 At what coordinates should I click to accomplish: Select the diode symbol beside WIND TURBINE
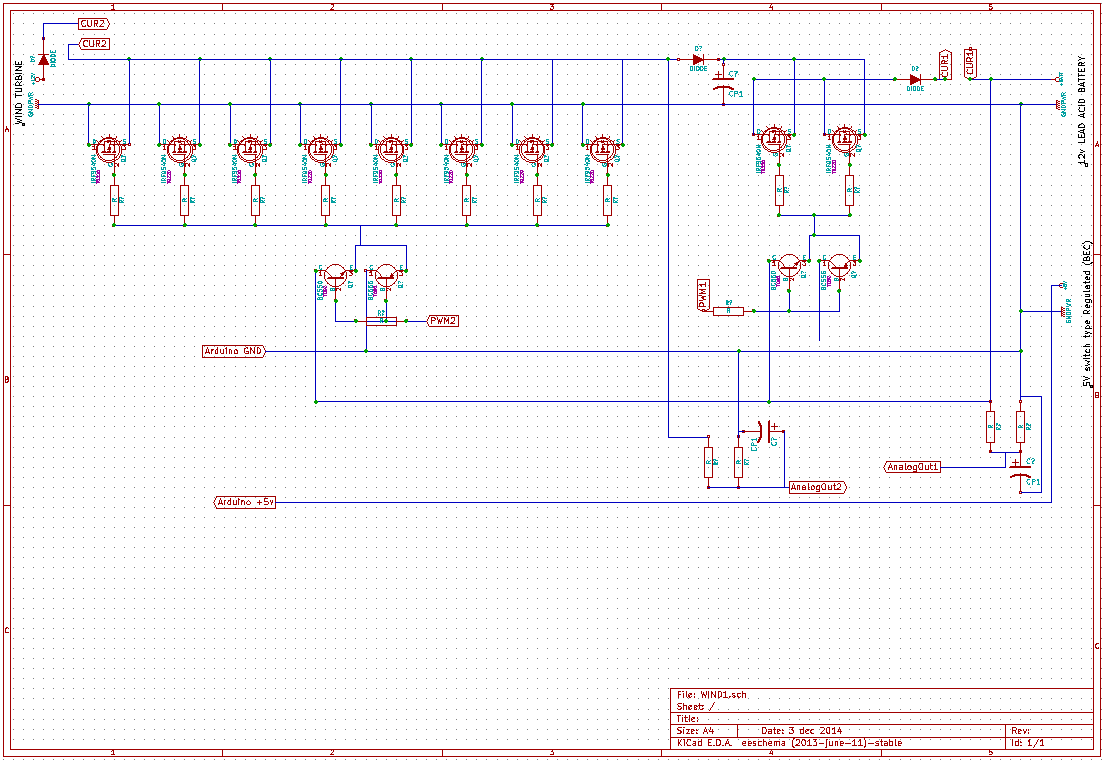pyautogui.click(x=44, y=60)
